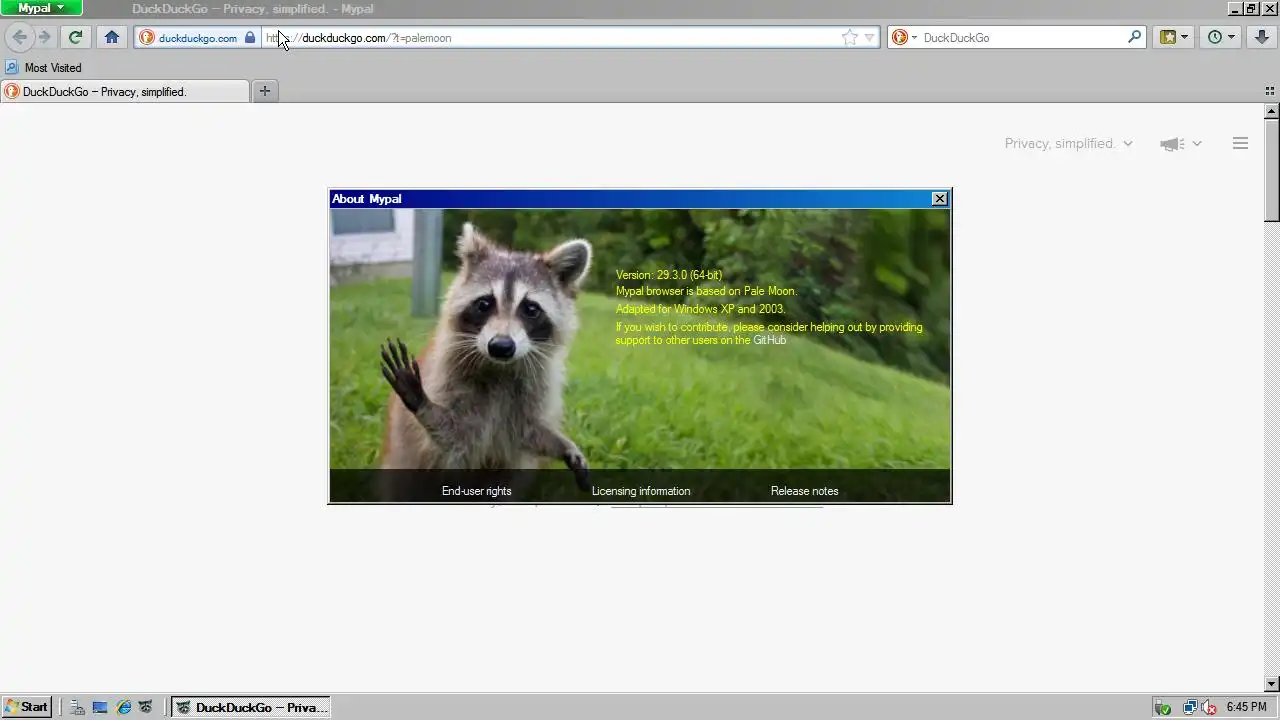Open the History clock menu button
Screen dimensions: 1280x720
(x=1221, y=37)
